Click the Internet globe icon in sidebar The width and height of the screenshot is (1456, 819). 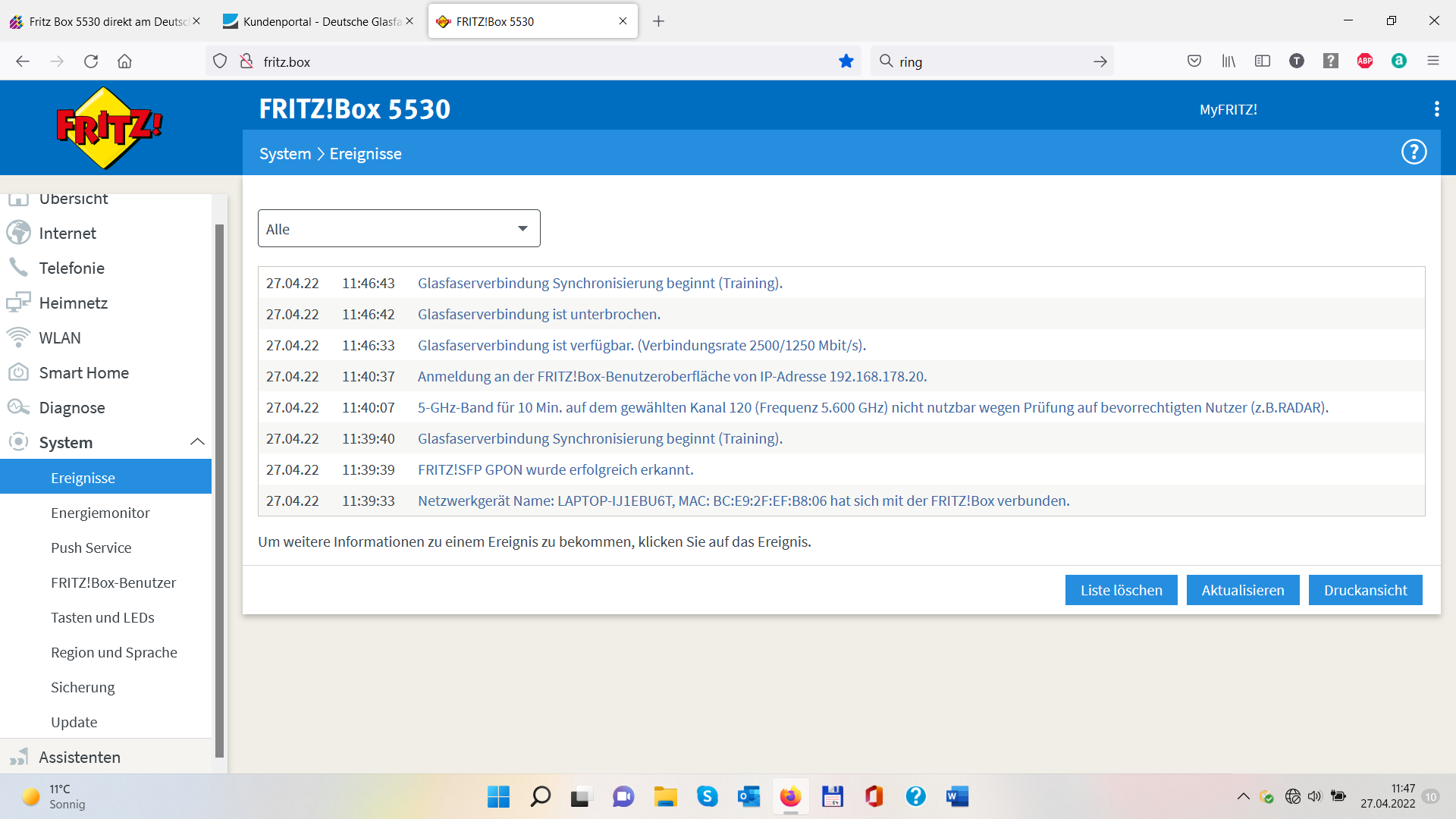pyautogui.click(x=18, y=233)
